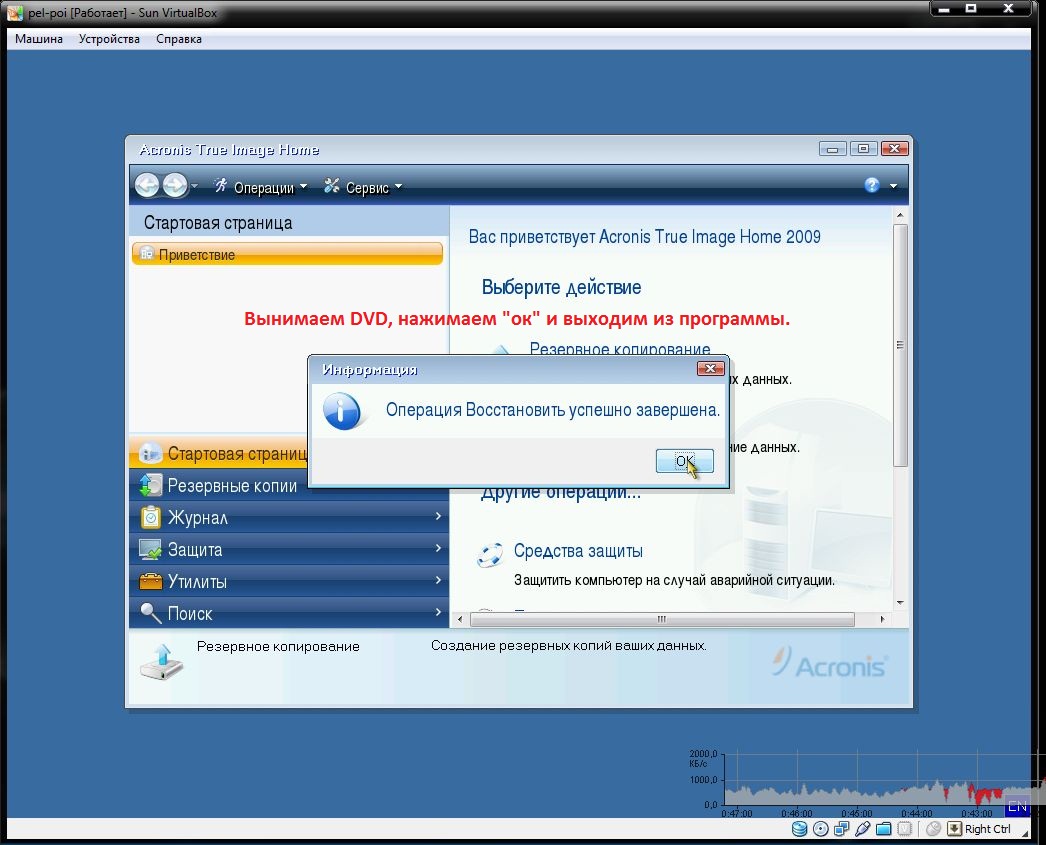Screen dimensions: 1046x845
Task: Click the forward navigation arrow in Acronis
Action: tap(175, 186)
